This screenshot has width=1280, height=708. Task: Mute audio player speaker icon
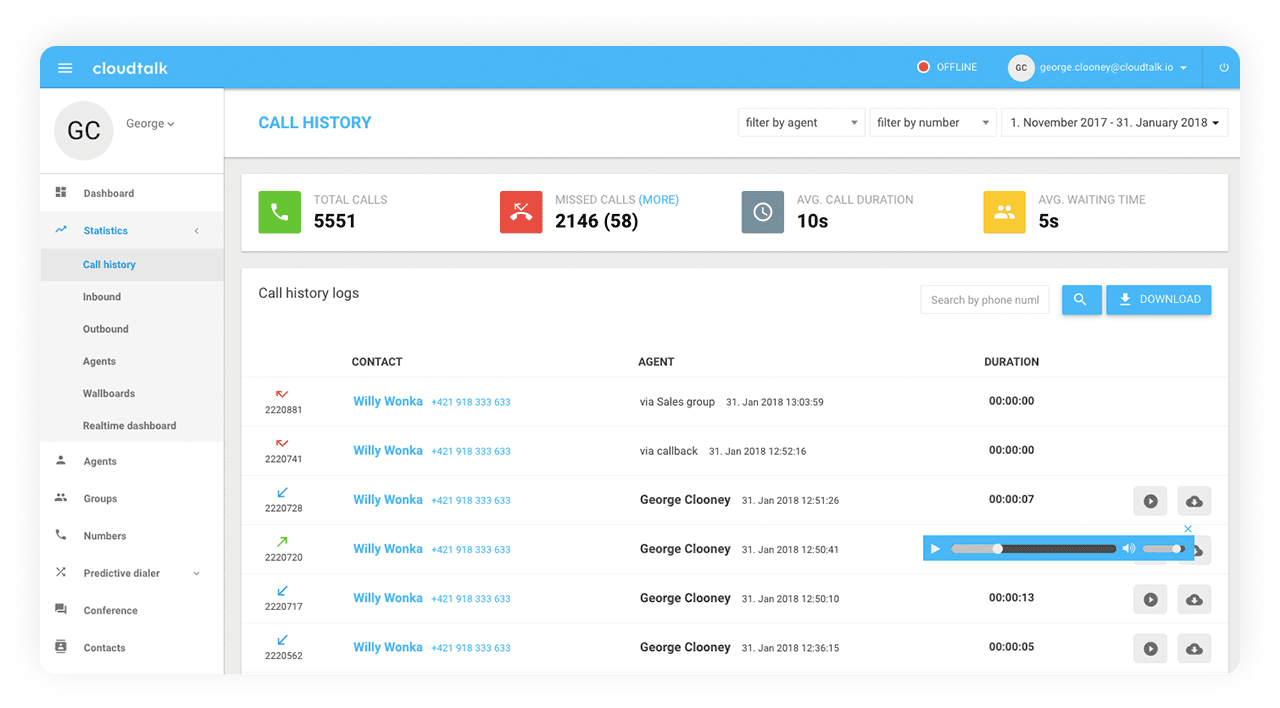click(x=1129, y=549)
